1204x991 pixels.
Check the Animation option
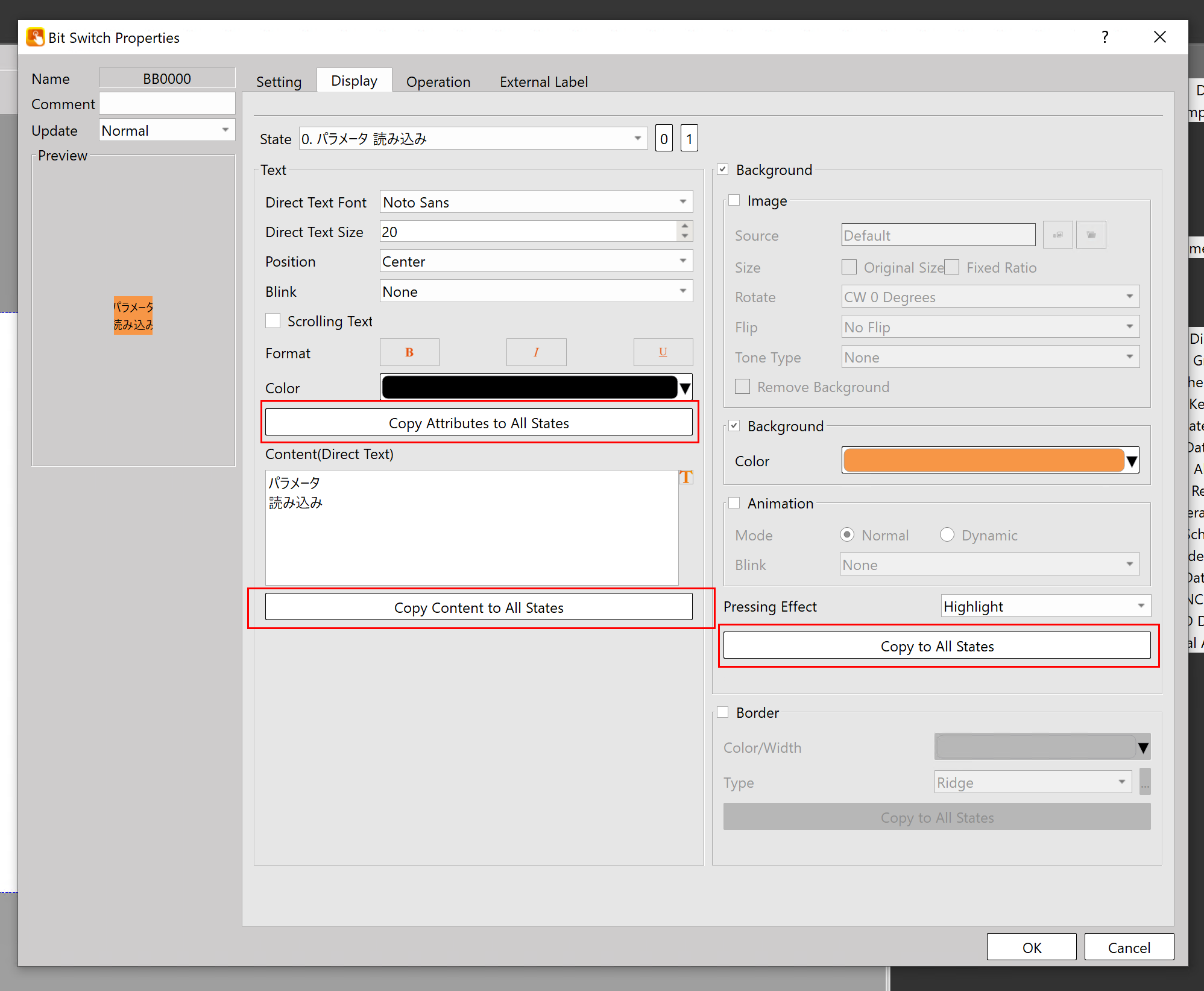coord(734,503)
